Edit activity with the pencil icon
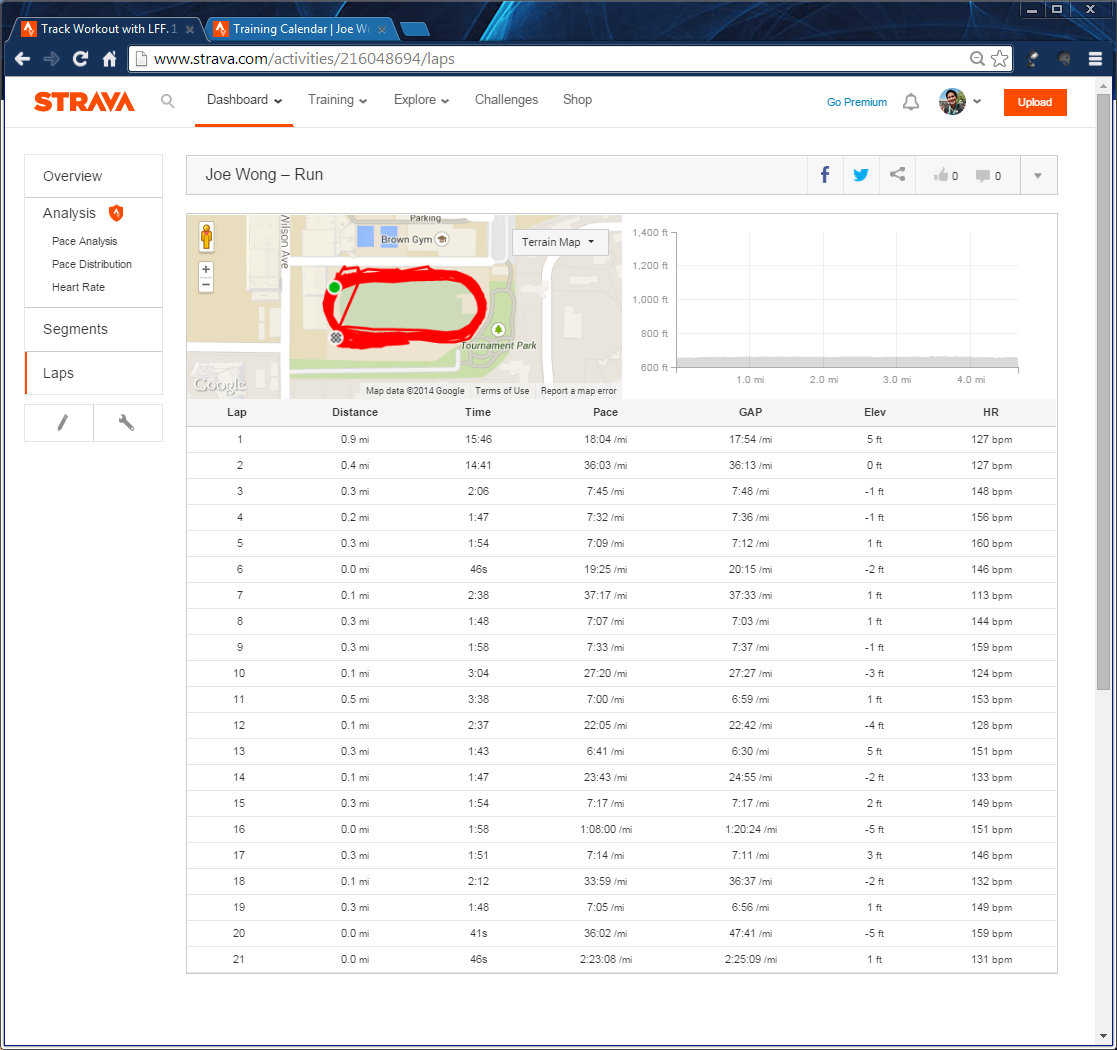 (x=60, y=423)
